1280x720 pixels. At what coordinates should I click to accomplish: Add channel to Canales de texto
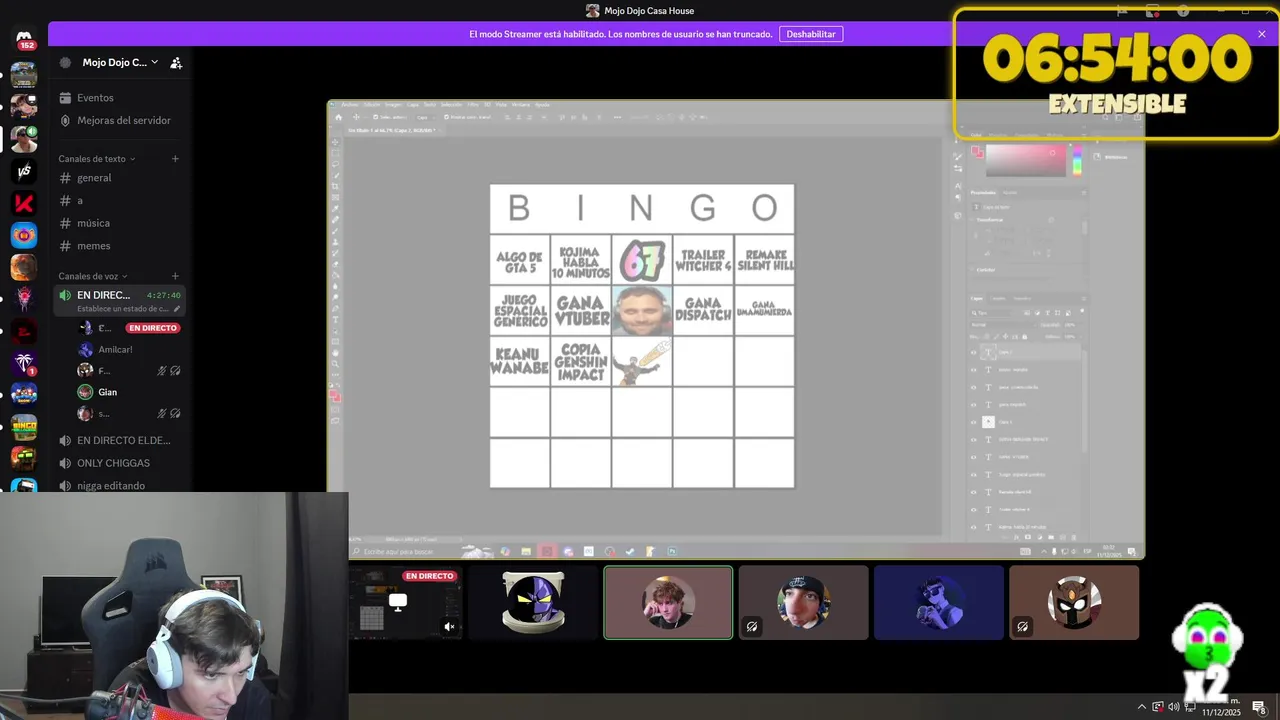click(175, 159)
